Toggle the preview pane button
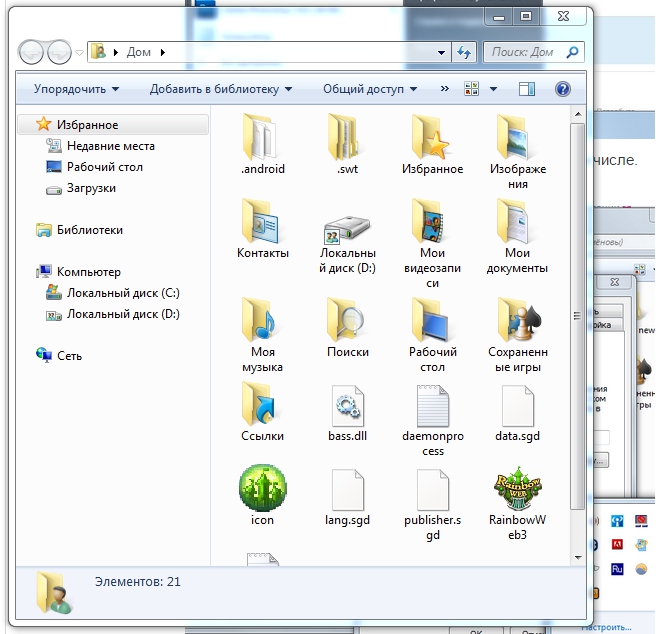The width and height of the screenshot is (667, 634). click(527, 89)
